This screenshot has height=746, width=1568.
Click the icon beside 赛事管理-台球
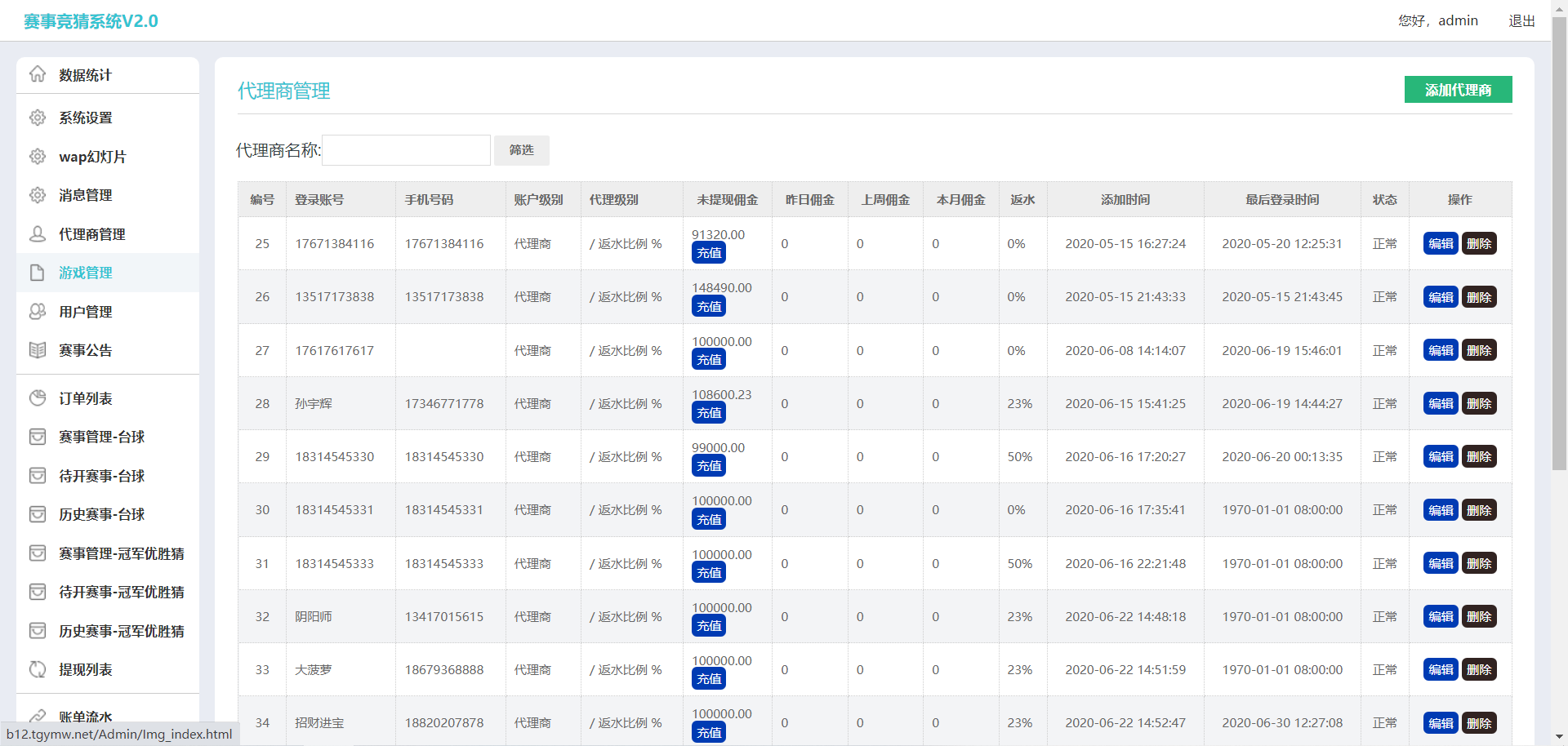(38, 437)
